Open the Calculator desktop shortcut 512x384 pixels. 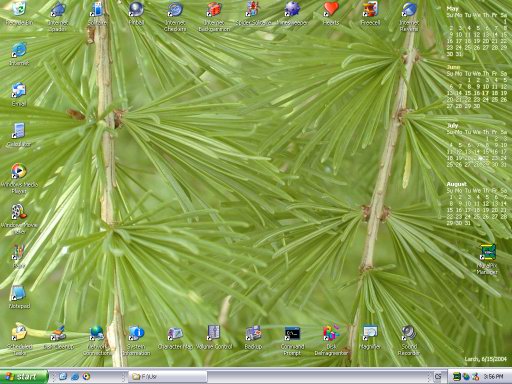(x=19, y=135)
